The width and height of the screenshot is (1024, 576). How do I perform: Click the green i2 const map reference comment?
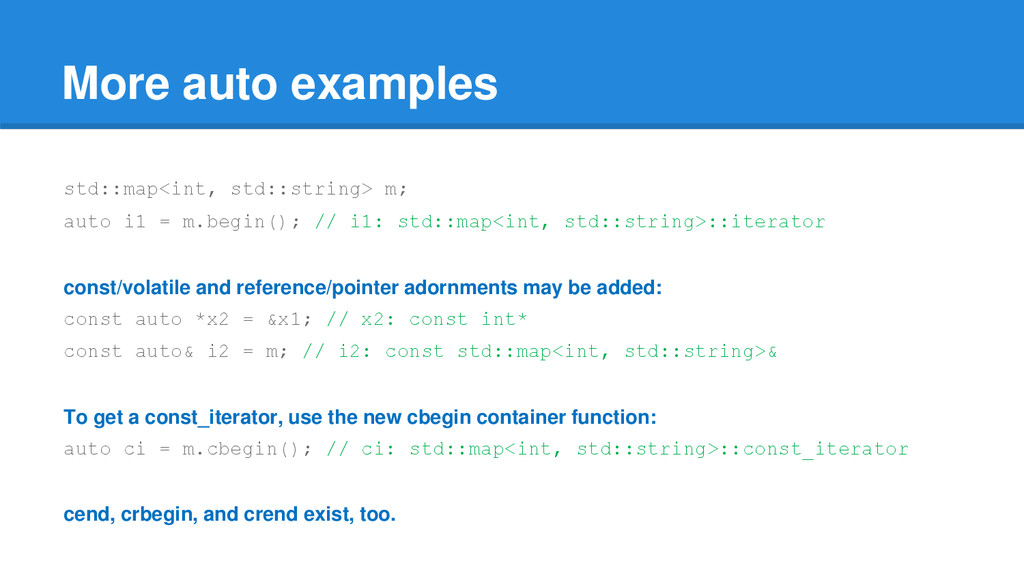click(x=540, y=351)
